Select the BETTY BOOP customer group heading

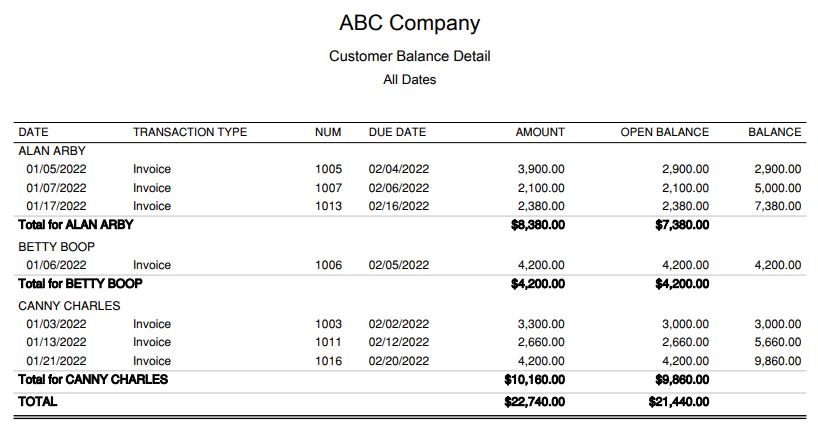57,246
